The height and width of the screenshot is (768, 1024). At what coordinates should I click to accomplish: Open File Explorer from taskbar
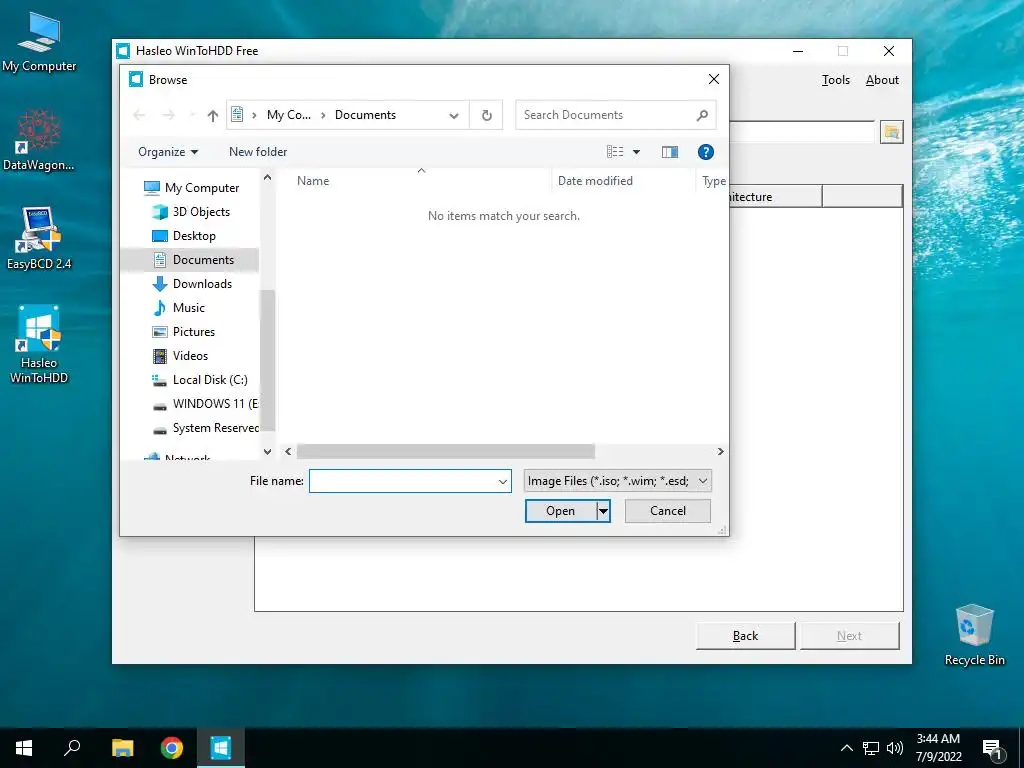[122, 748]
